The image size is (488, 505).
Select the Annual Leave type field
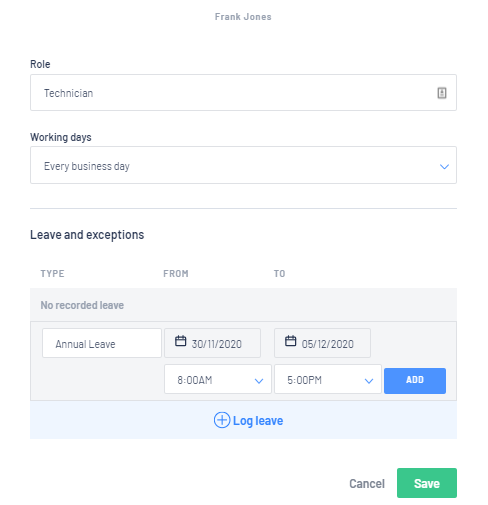[102, 343]
